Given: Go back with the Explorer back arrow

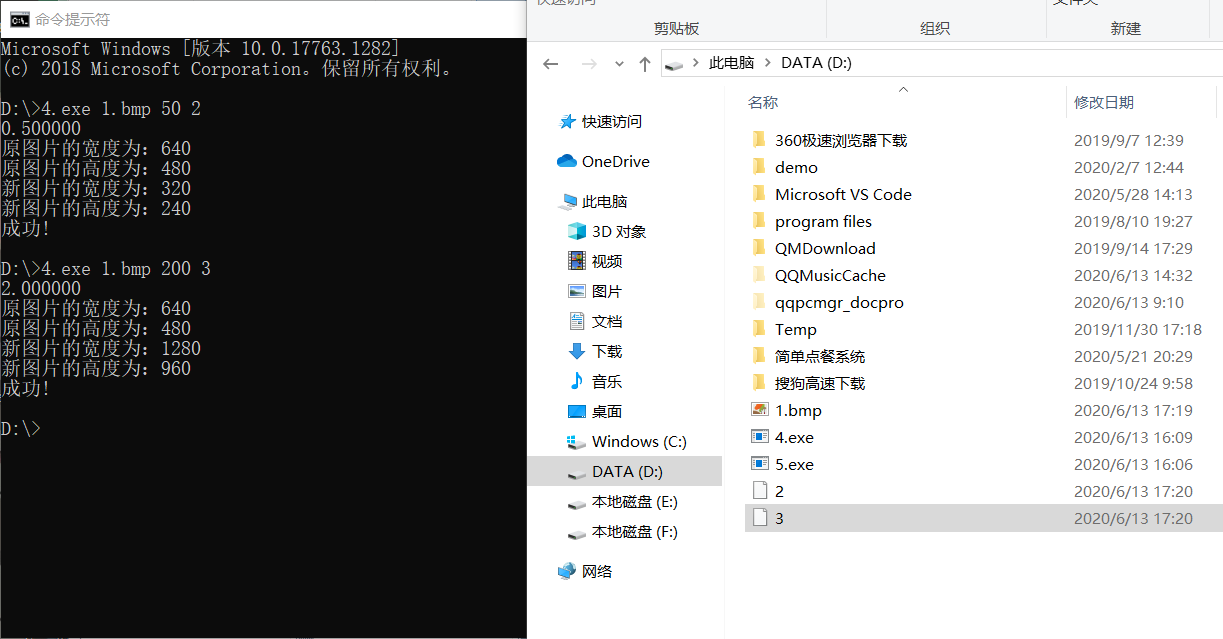Looking at the screenshot, I should pos(550,63).
